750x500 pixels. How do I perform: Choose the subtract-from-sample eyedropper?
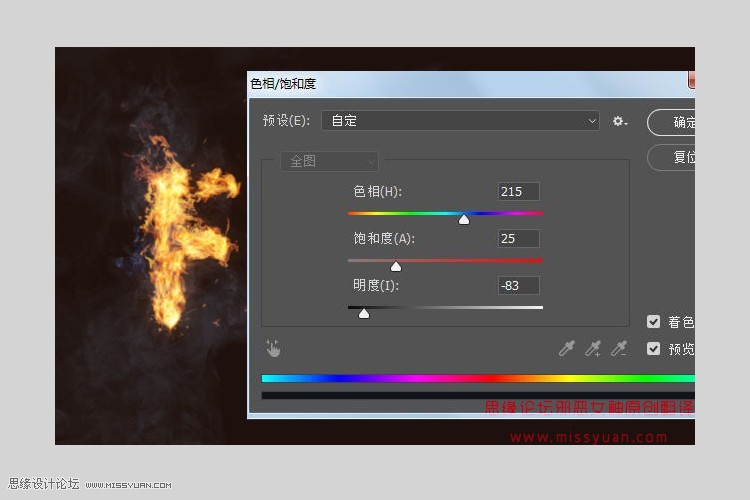(619, 348)
